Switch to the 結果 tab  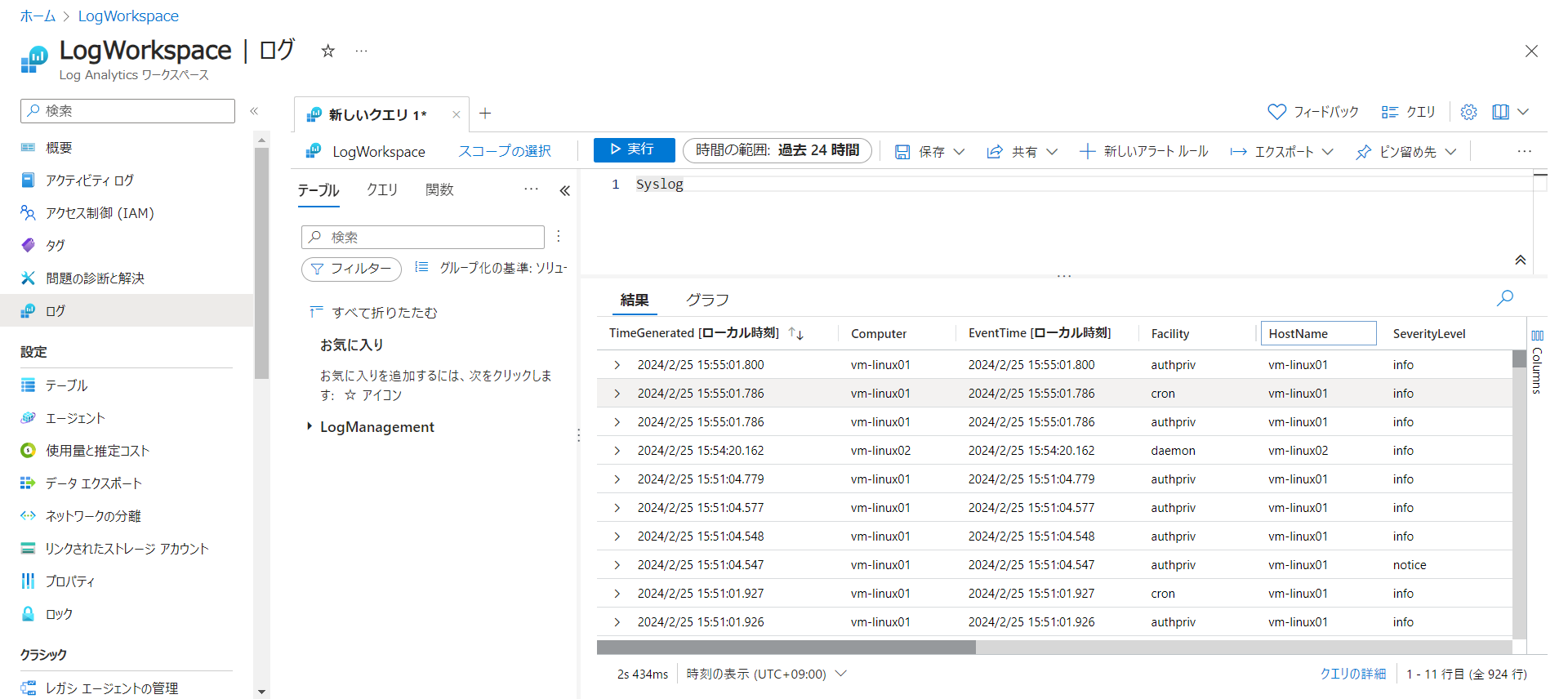point(635,301)
